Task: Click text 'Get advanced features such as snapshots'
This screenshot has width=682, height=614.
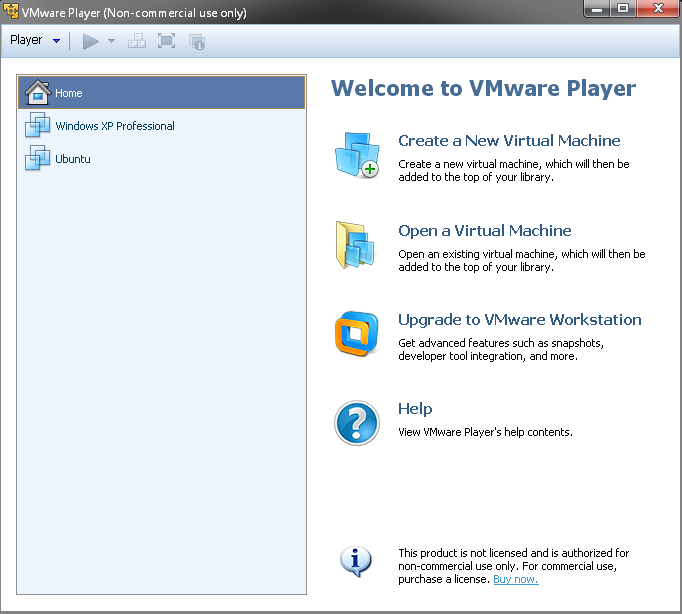Action: coord(500,343)
